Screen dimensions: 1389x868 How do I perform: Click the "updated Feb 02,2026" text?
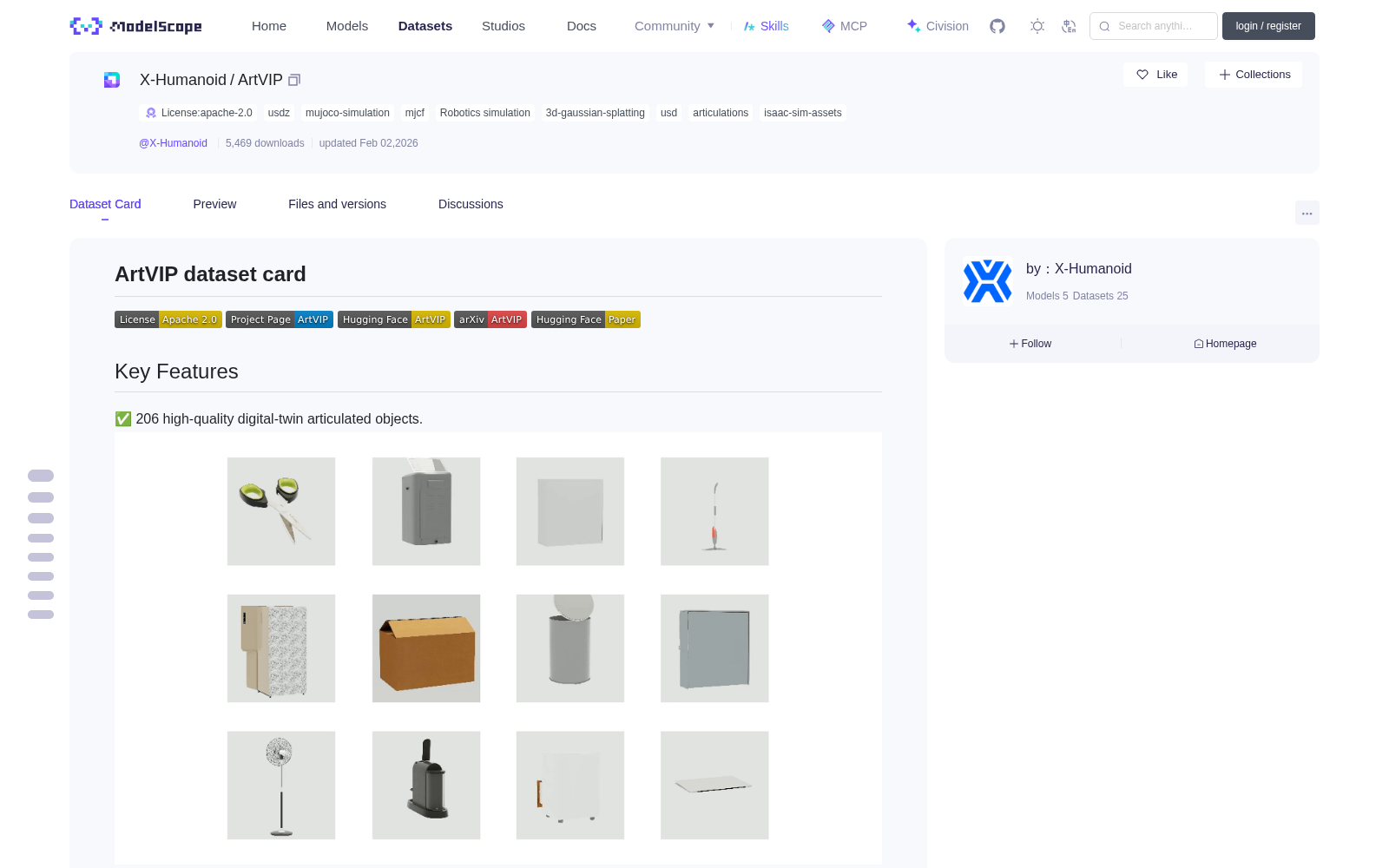tap(368, 143)
